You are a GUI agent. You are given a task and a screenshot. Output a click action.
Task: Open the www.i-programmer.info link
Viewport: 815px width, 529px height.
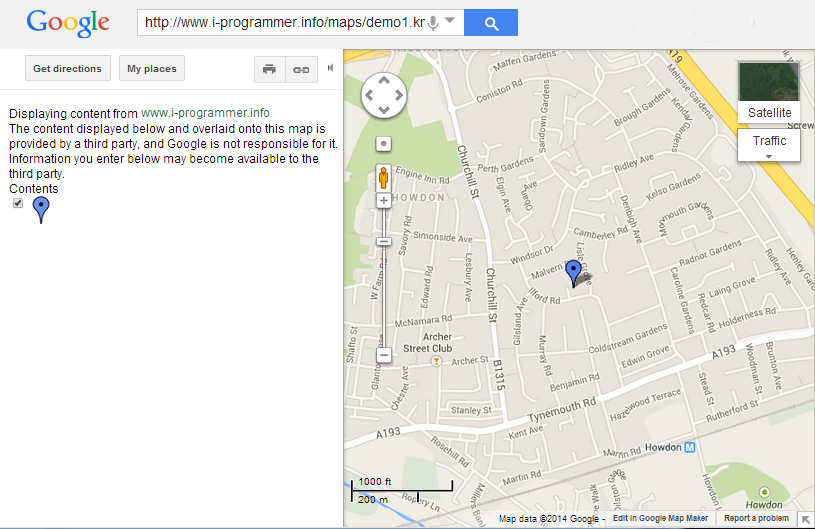pyautogui.click(x=205, y=113)
